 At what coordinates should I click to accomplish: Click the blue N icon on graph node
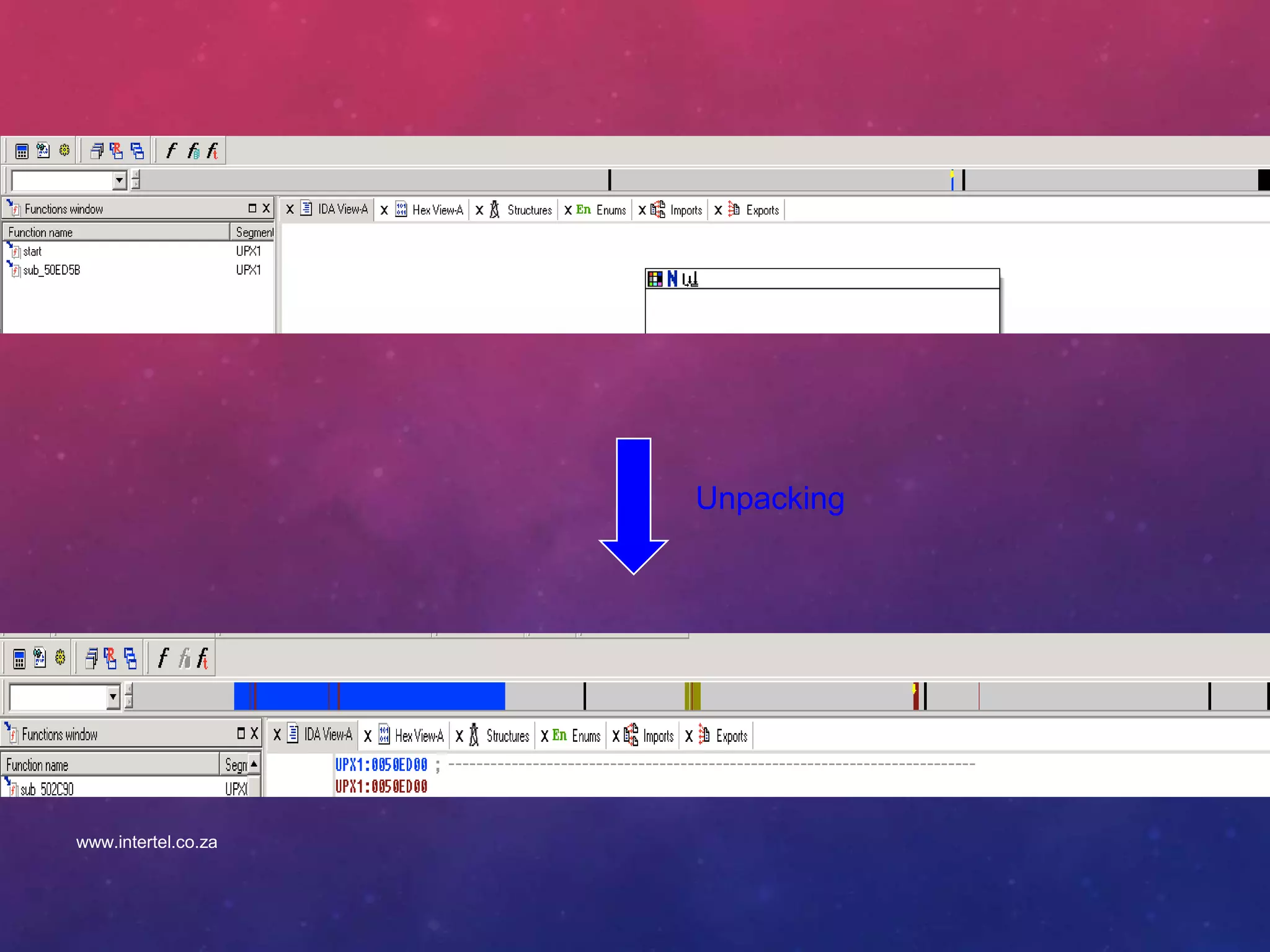(672, 280)
